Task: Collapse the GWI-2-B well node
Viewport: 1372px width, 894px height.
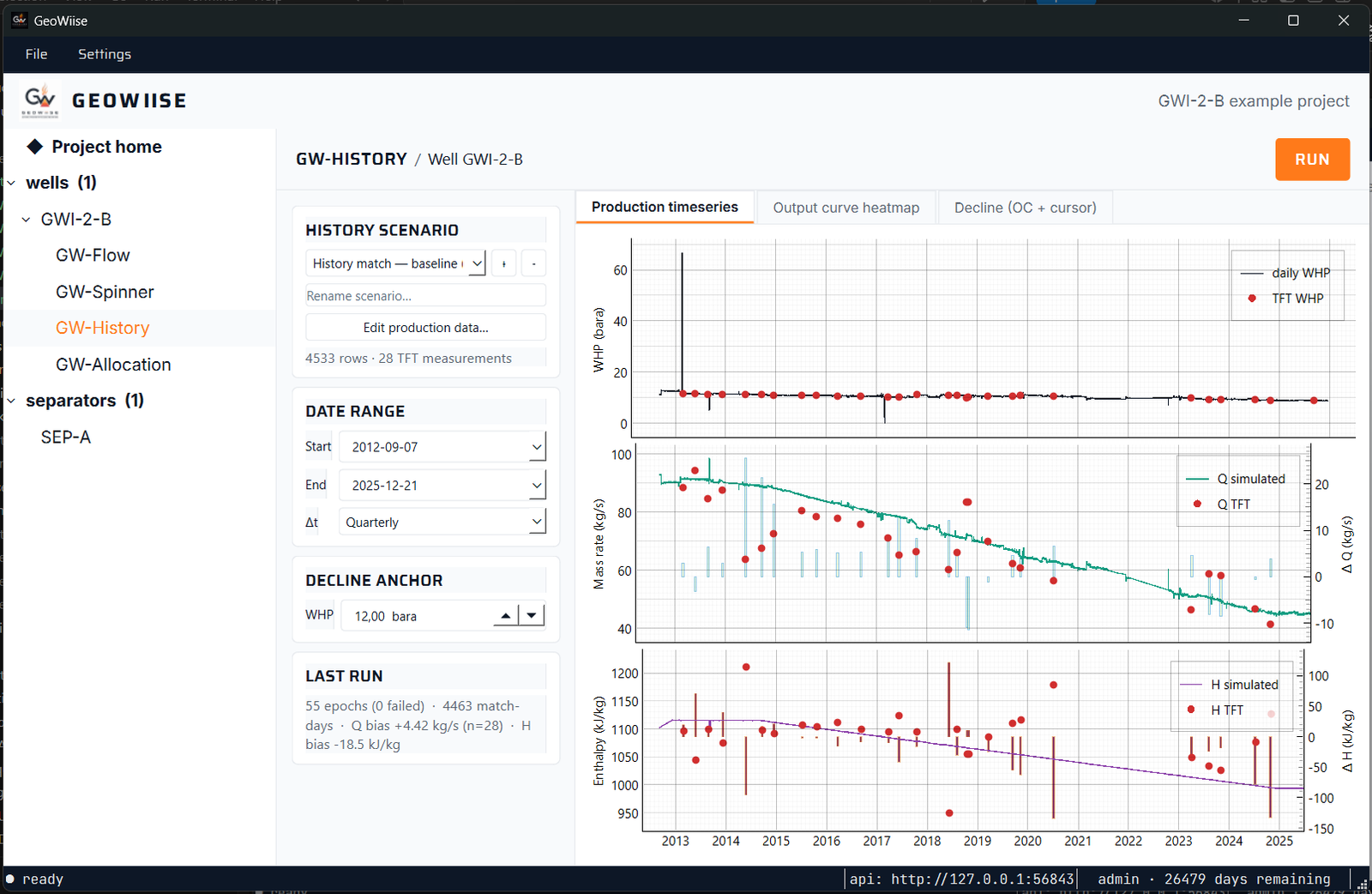Action: (x=26, y=220)
